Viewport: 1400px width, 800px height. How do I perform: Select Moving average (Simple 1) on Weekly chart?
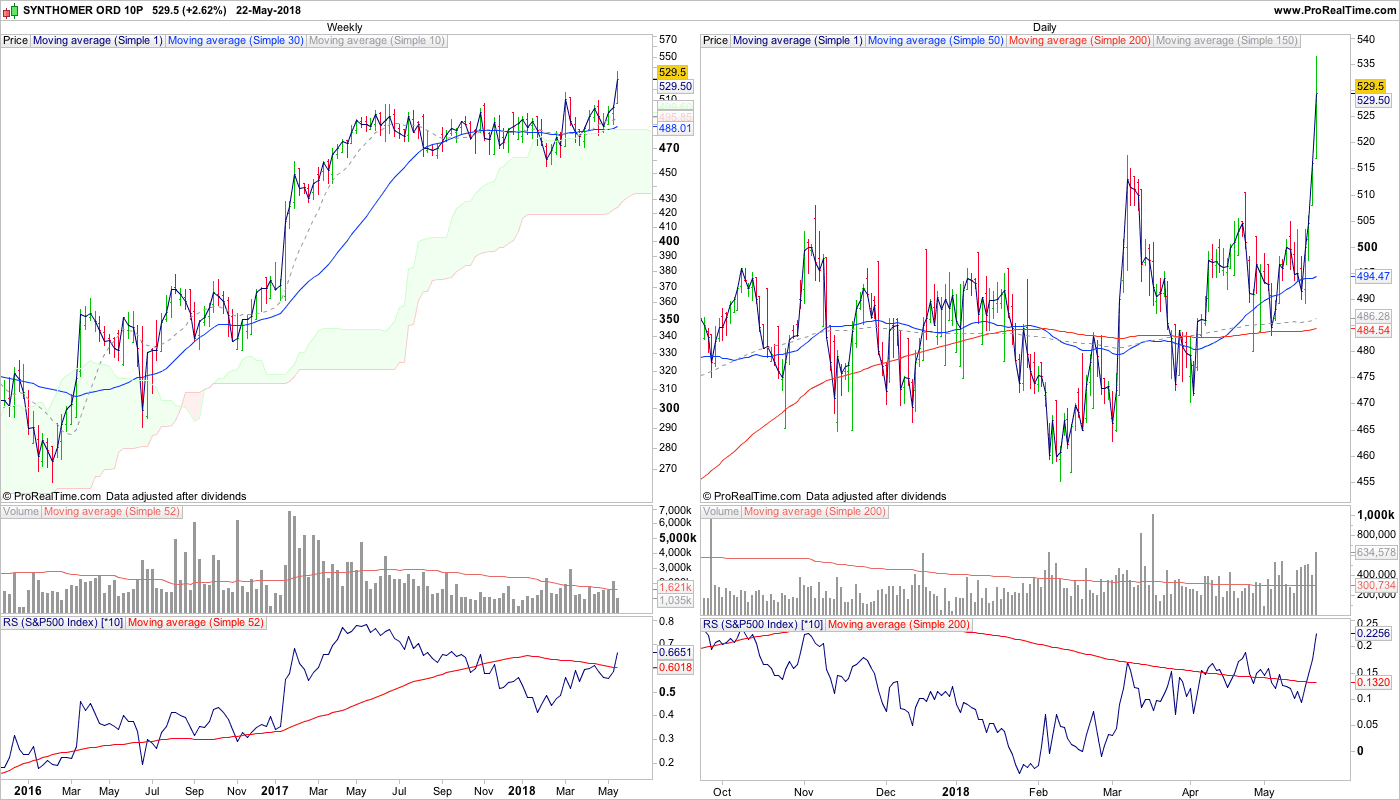coord(97,41)
